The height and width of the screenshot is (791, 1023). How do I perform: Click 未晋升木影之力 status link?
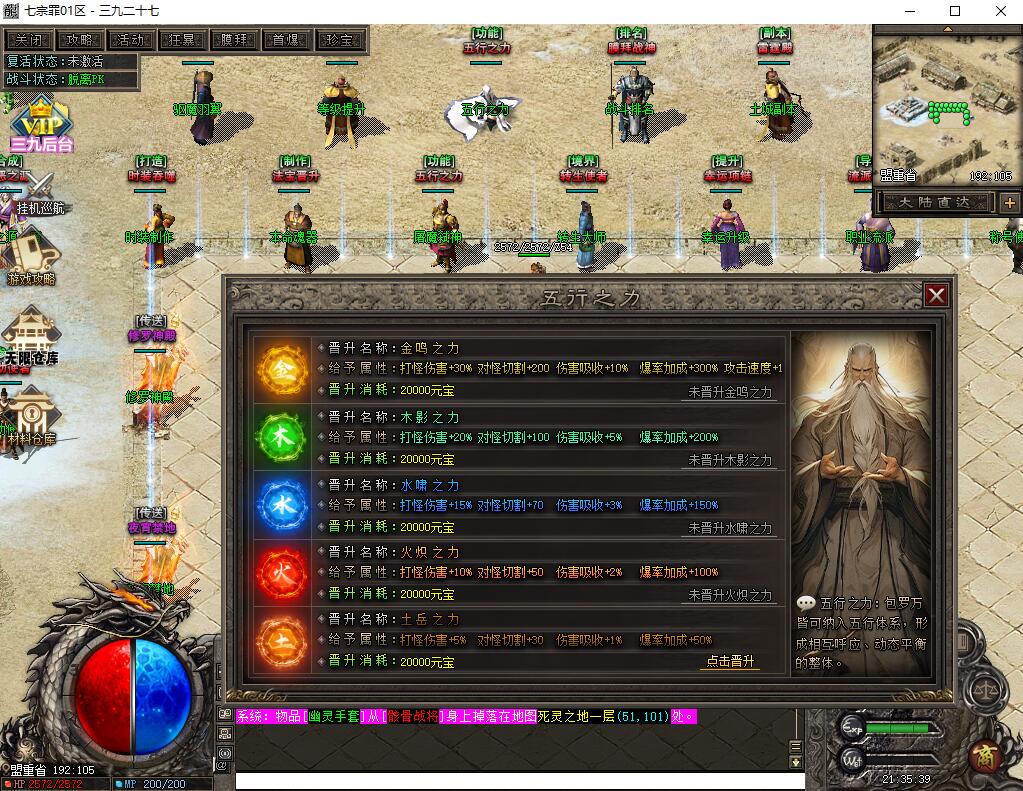tap(730, 460)
